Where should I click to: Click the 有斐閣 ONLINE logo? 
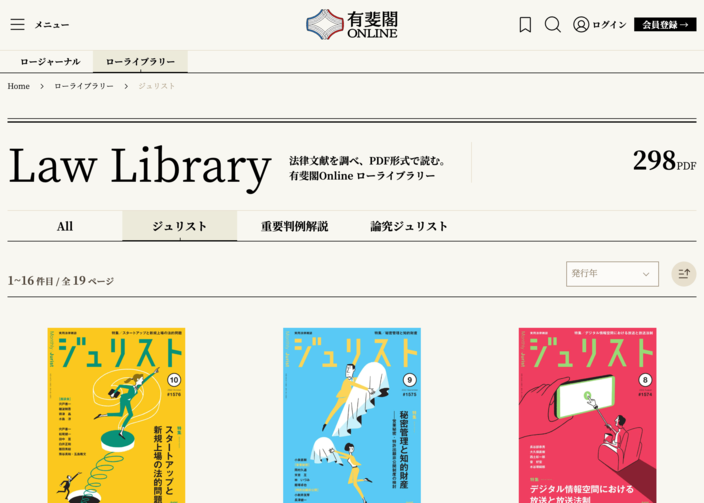coord(352,24)
